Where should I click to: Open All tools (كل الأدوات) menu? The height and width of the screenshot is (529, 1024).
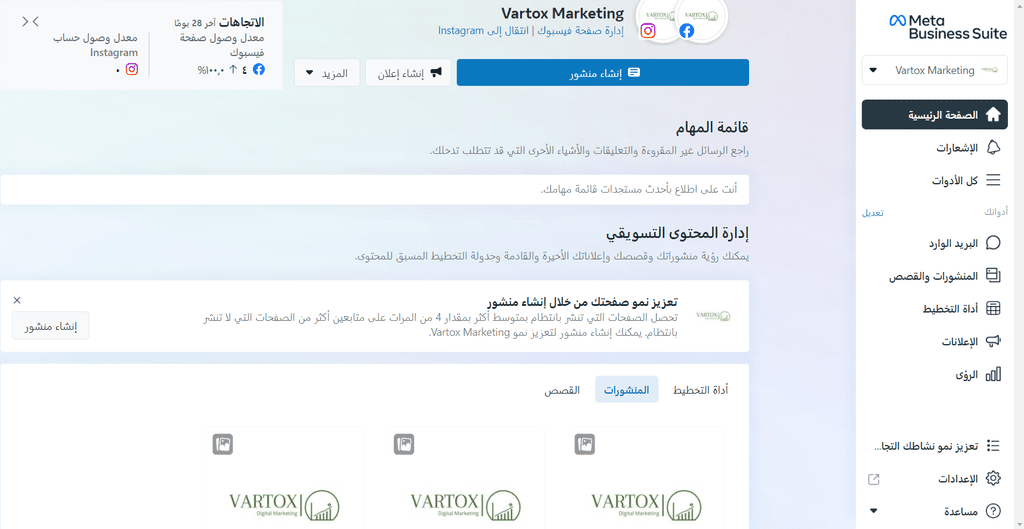tap(965, 180)
